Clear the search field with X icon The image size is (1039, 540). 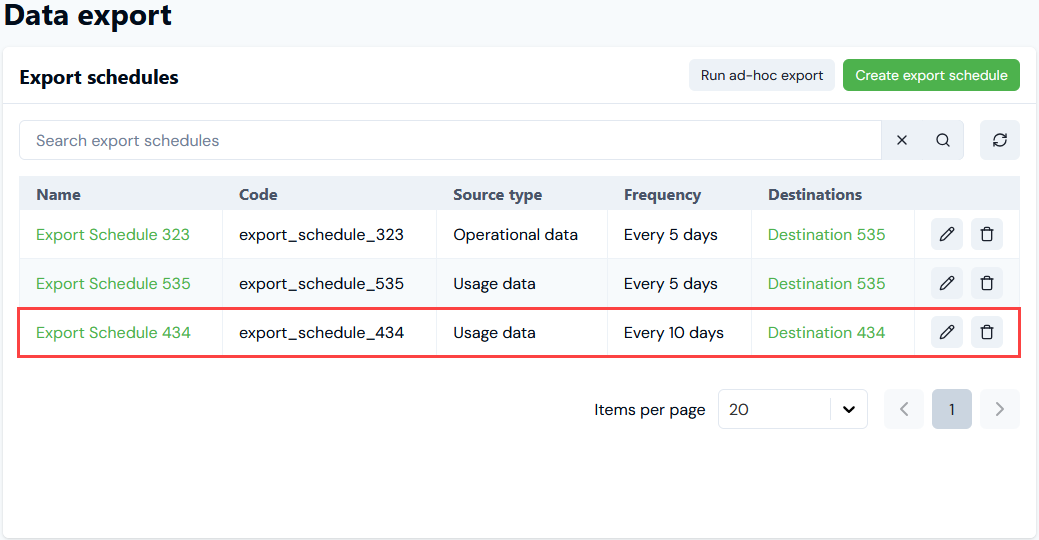point(902,140)
